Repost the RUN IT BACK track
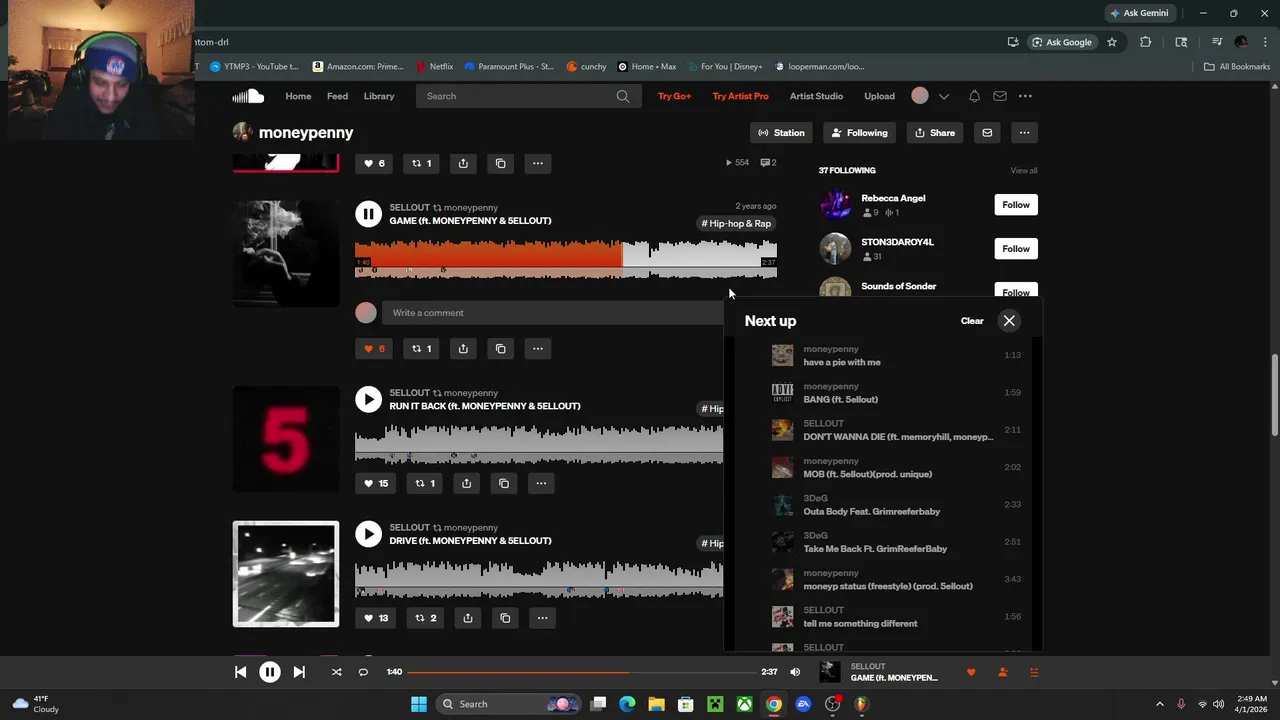Screen dimensions: 1280x720 coord(425,483)
